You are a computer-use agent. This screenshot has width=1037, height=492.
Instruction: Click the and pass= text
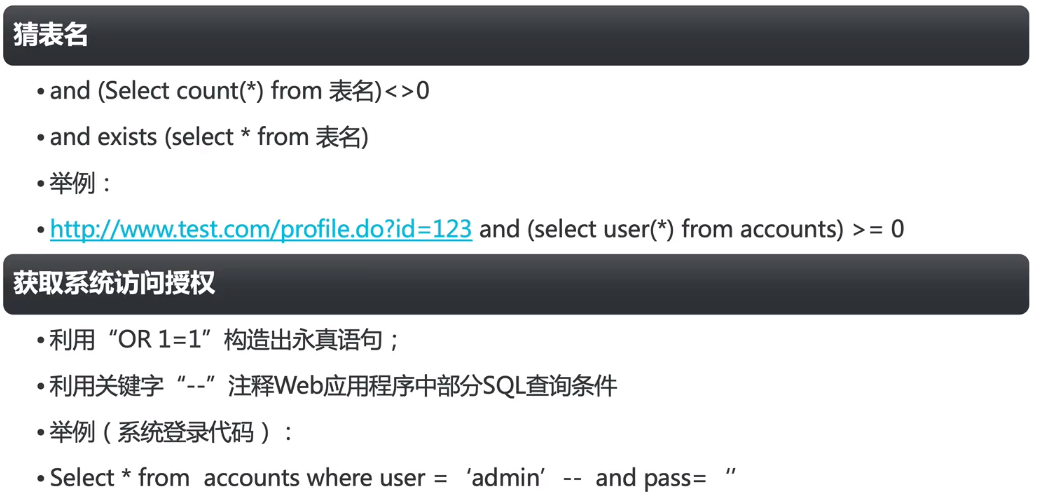click(x=651, y=478)
